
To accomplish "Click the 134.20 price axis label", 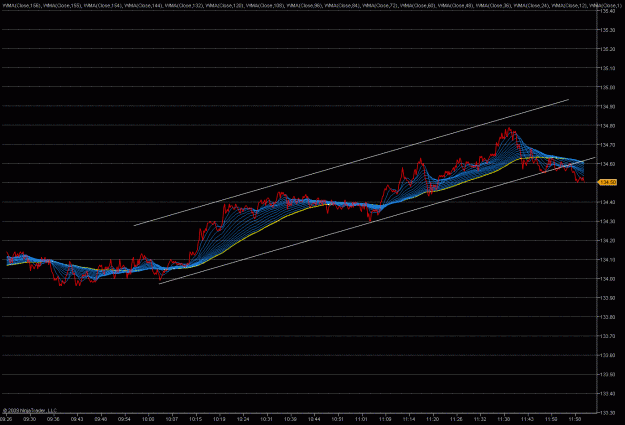I will [607, 241].
